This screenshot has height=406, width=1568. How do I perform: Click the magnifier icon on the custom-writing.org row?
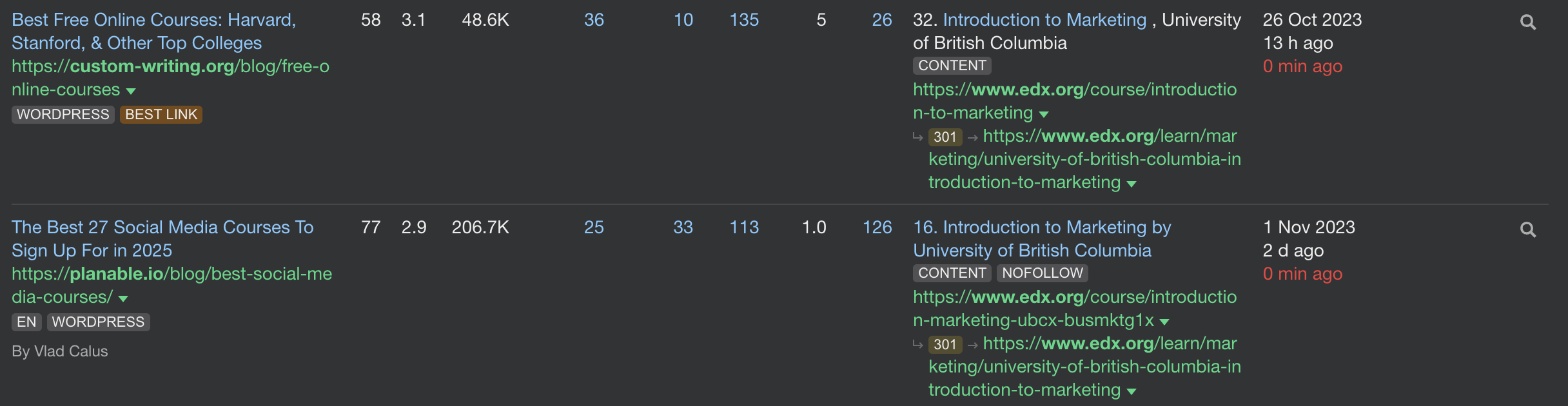1529,21
